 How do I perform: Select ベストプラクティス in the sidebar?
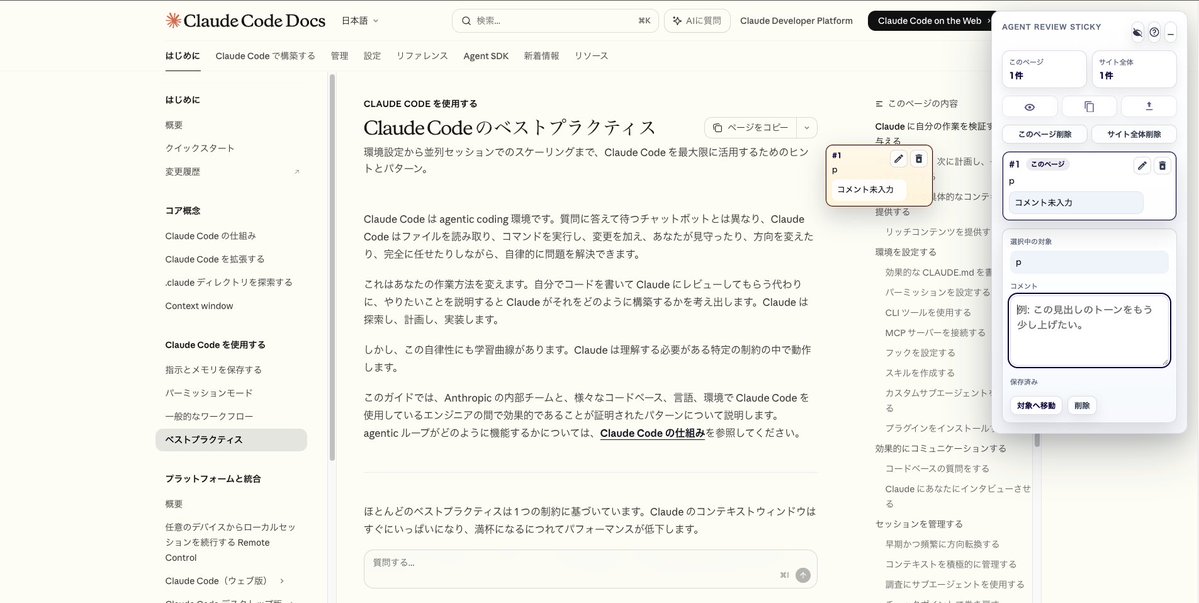coord(231,439)
